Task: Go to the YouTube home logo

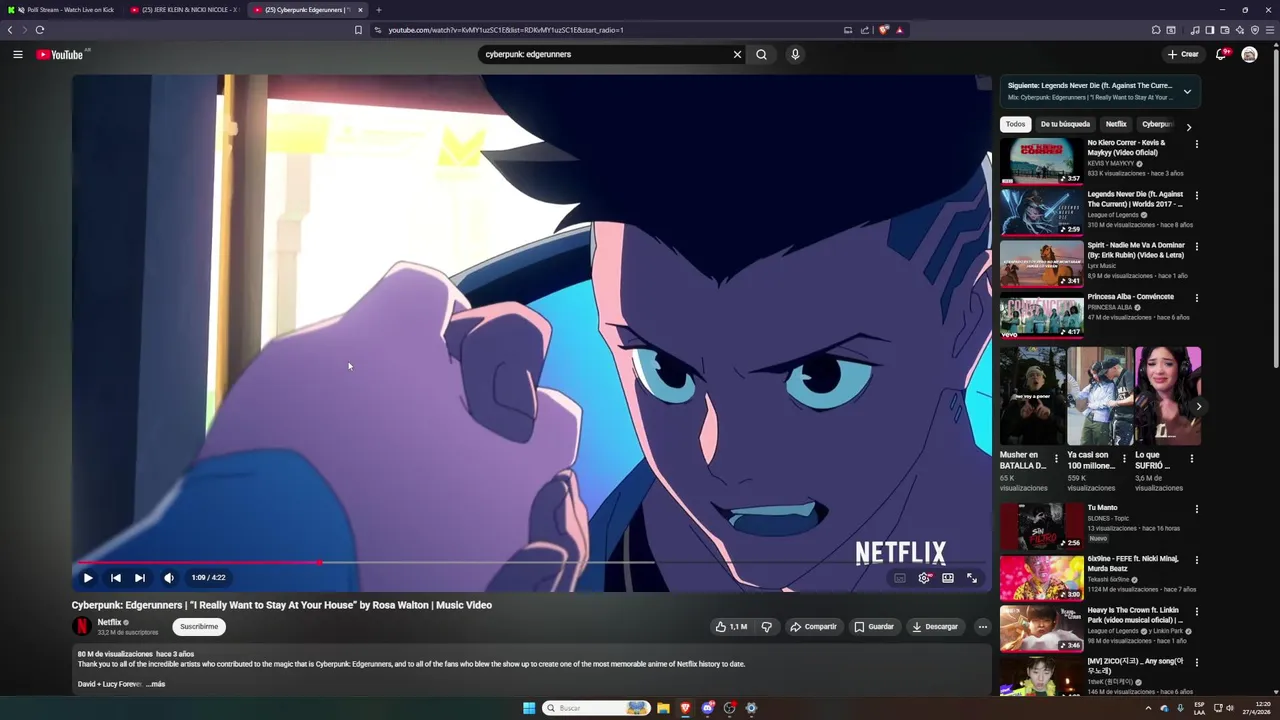Action: tap(60, 54)
